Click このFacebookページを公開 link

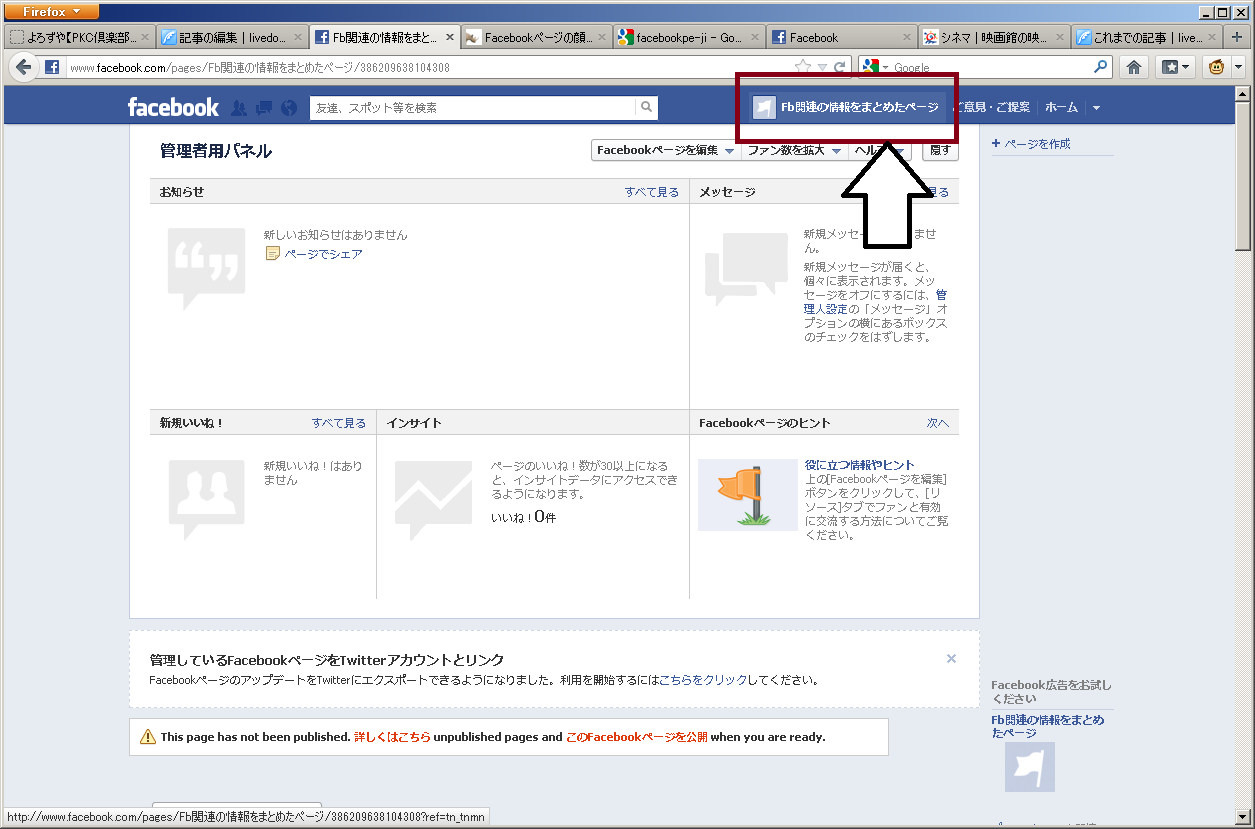(x=637, y=737)
